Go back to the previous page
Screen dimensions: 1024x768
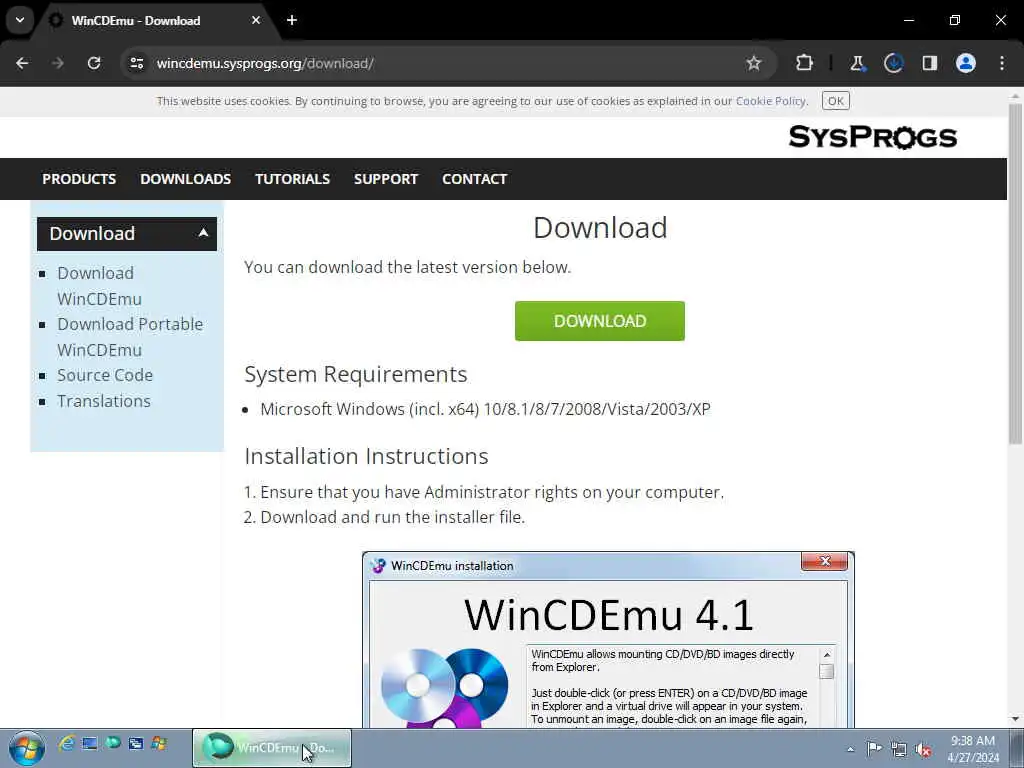tap(22, 63)
